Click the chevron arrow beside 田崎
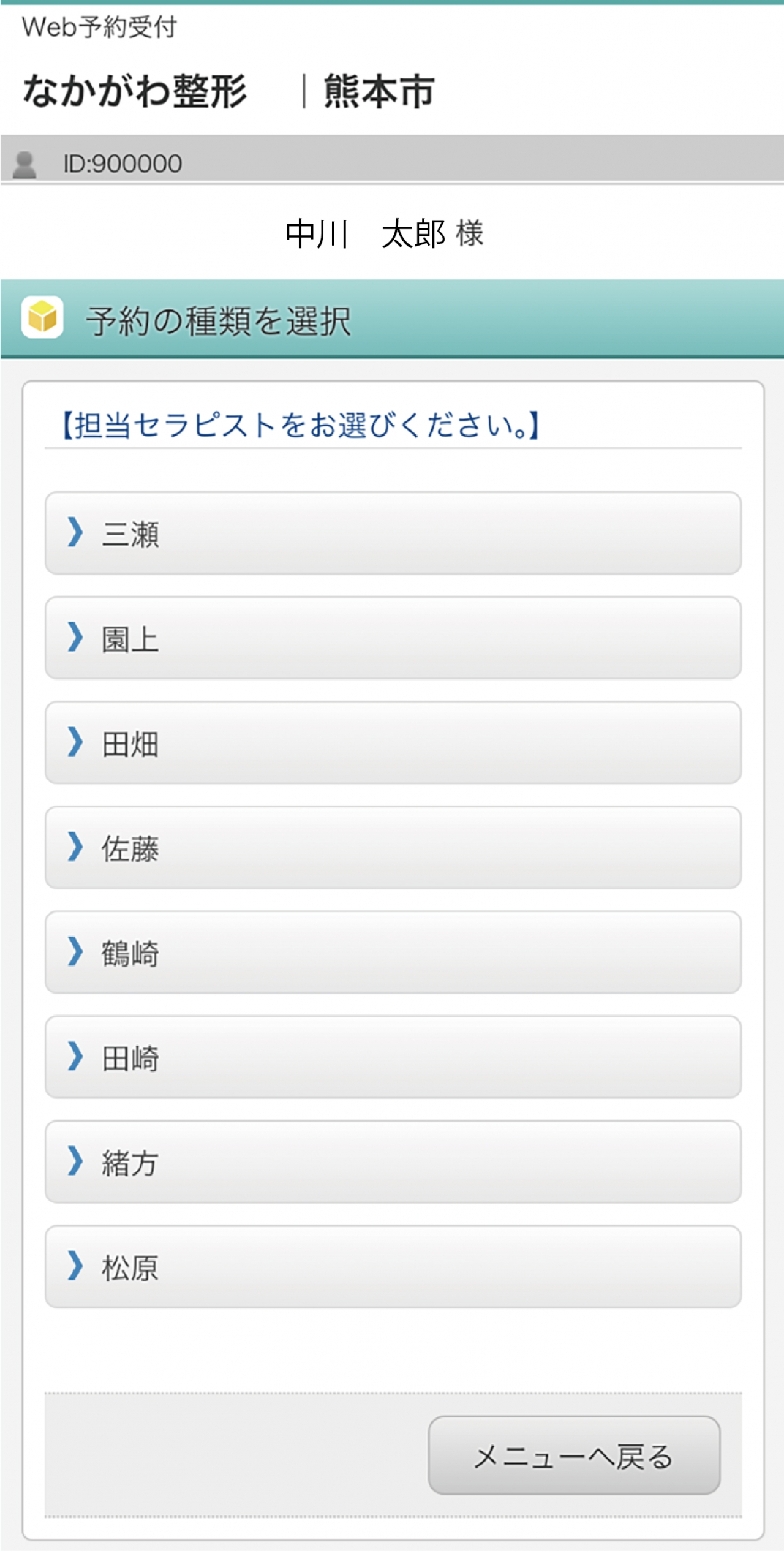The width and height of the screenshot is (784, 1551). pos(75,1056)
